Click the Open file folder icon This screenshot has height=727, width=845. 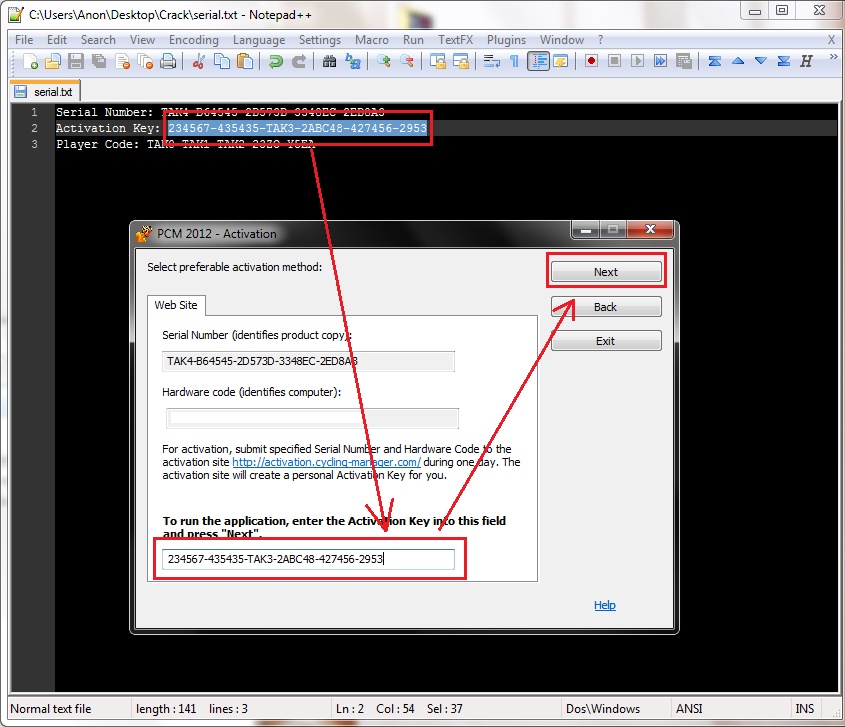pos(53,61)
